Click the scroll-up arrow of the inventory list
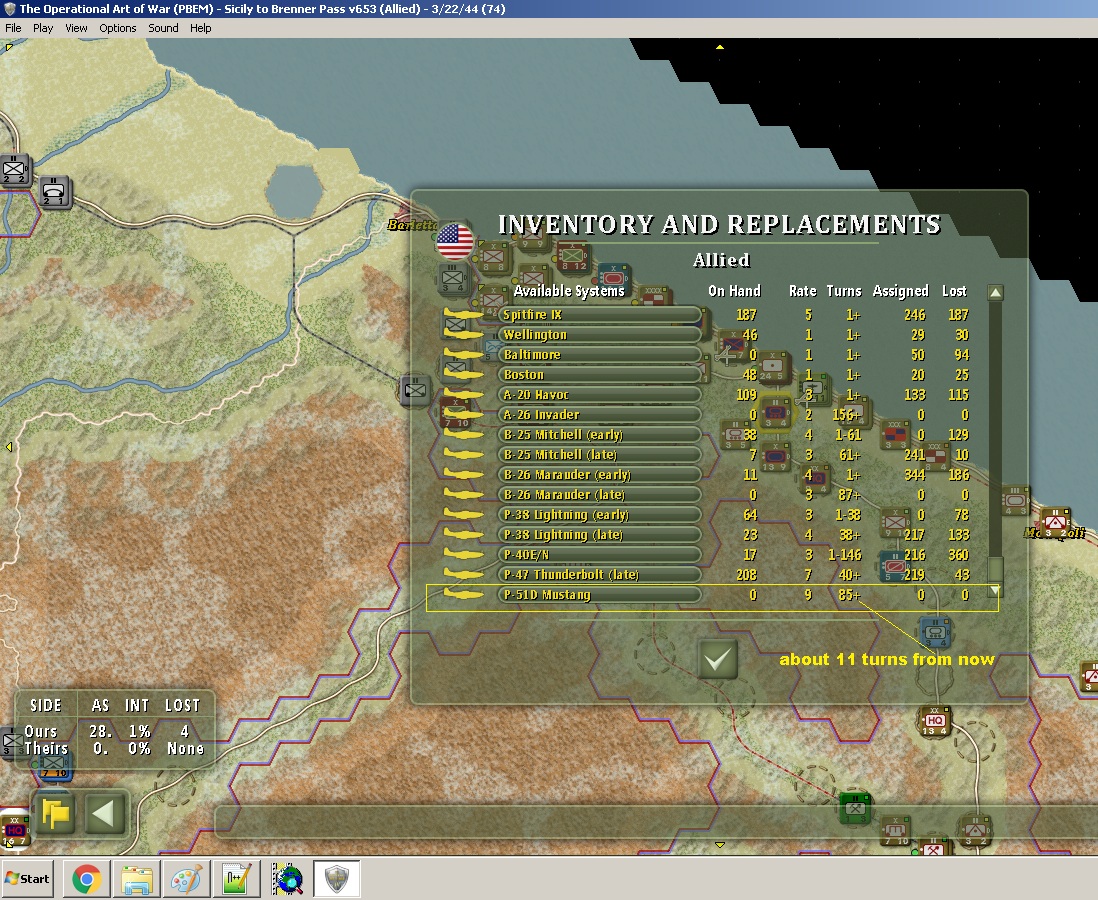Viewport: 1098px width, 900px height. point(995,293)
